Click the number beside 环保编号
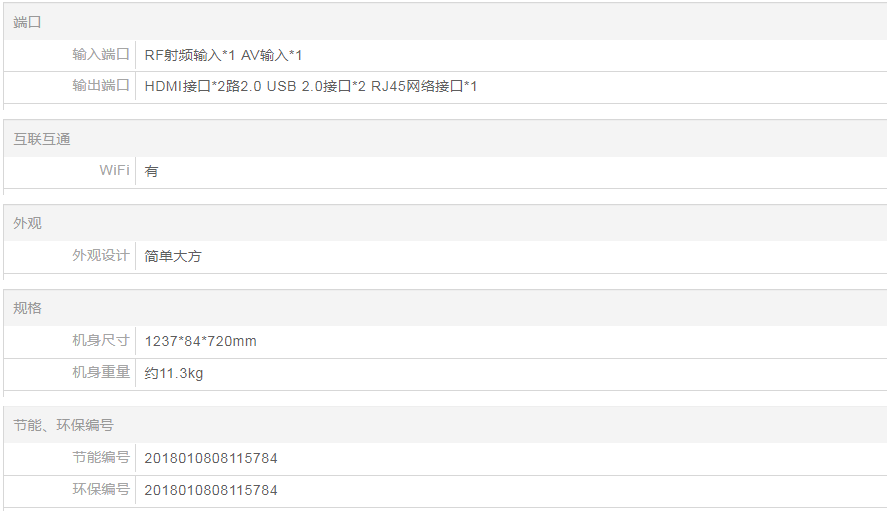 (x=211, y=491)
